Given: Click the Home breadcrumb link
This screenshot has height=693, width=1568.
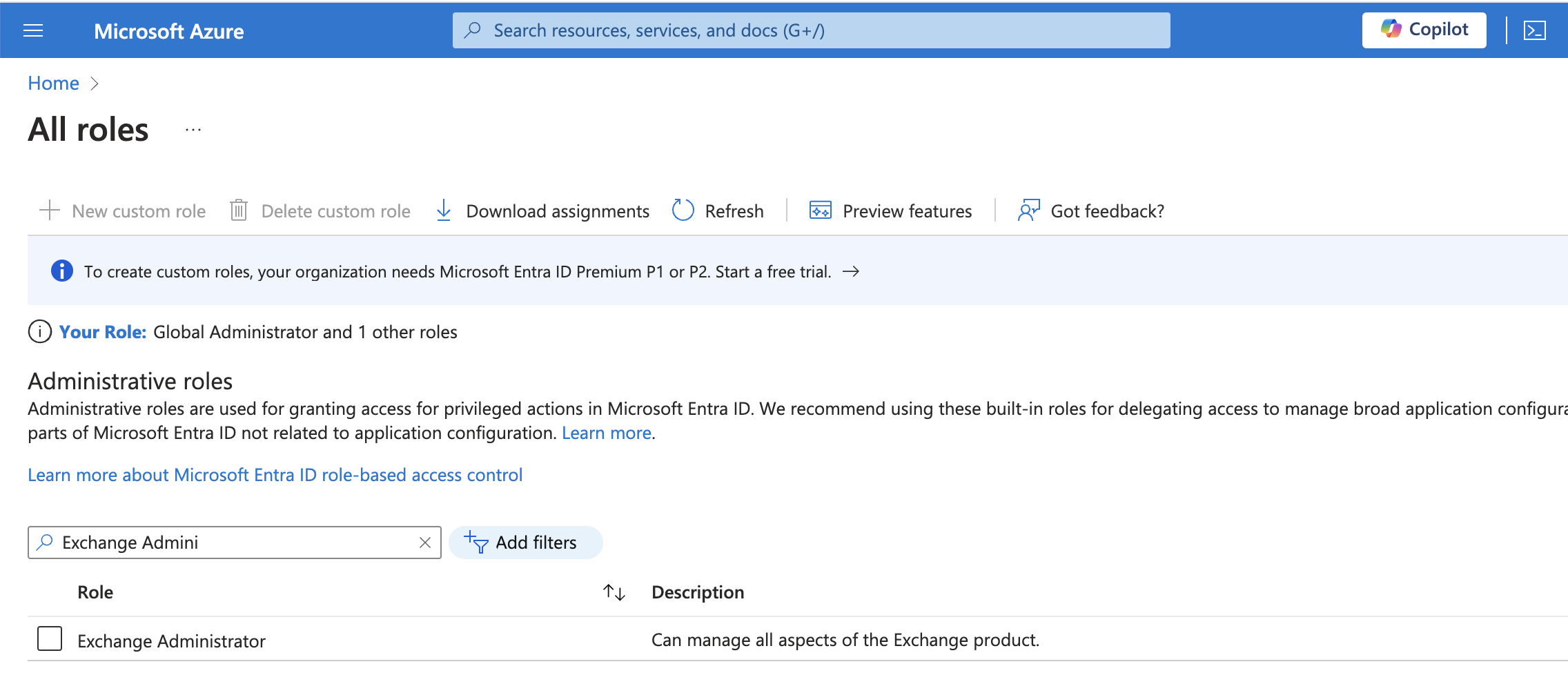Looking at the screenshot, I should (53, 84).
